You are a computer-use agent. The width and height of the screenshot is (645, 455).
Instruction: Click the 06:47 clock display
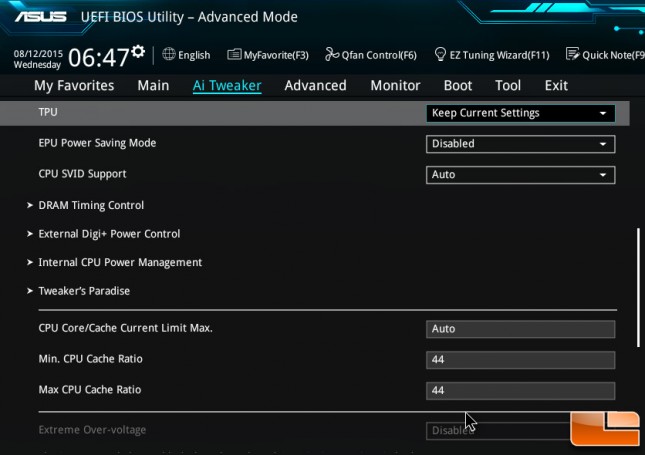point(99,57)
